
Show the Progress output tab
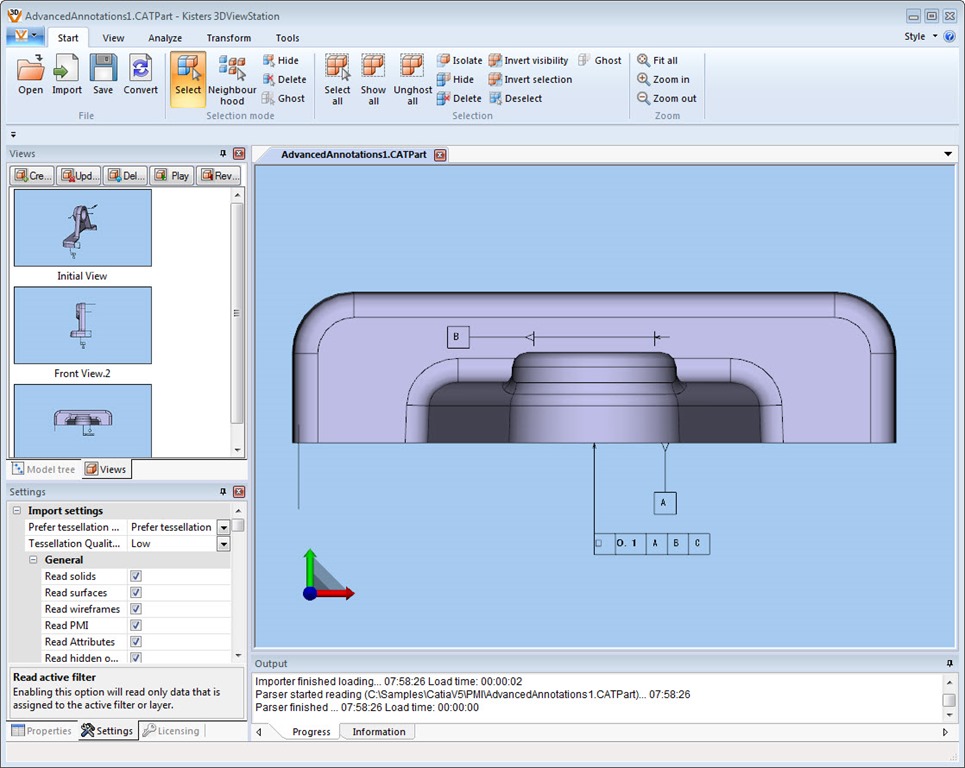pyautogui.click(x=311, y=732)
